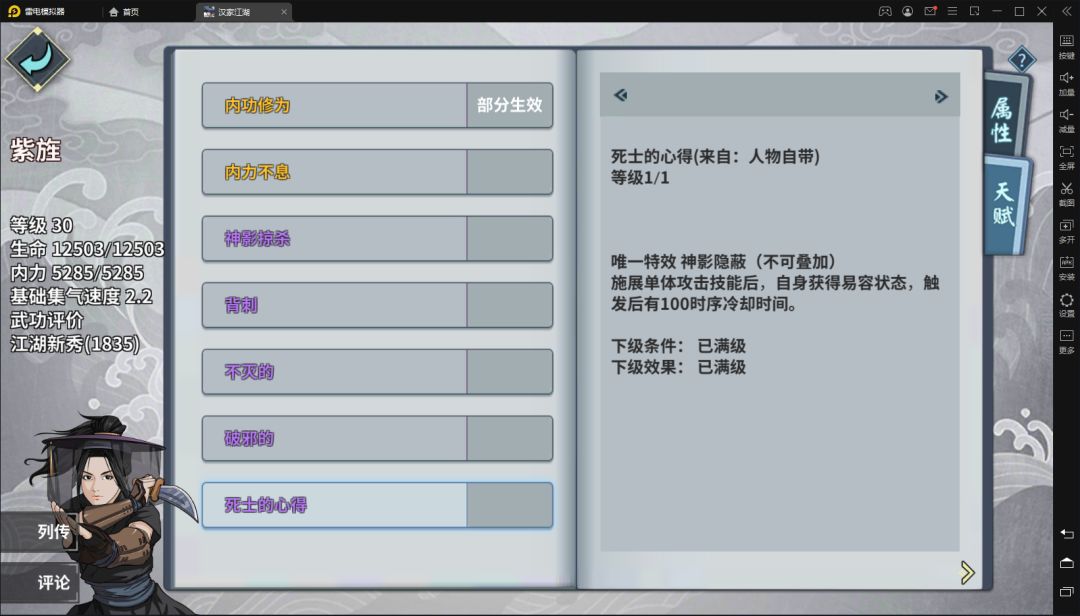
Task: Click the 基础集气速度 2.2 stat
Action: point(81,296)
